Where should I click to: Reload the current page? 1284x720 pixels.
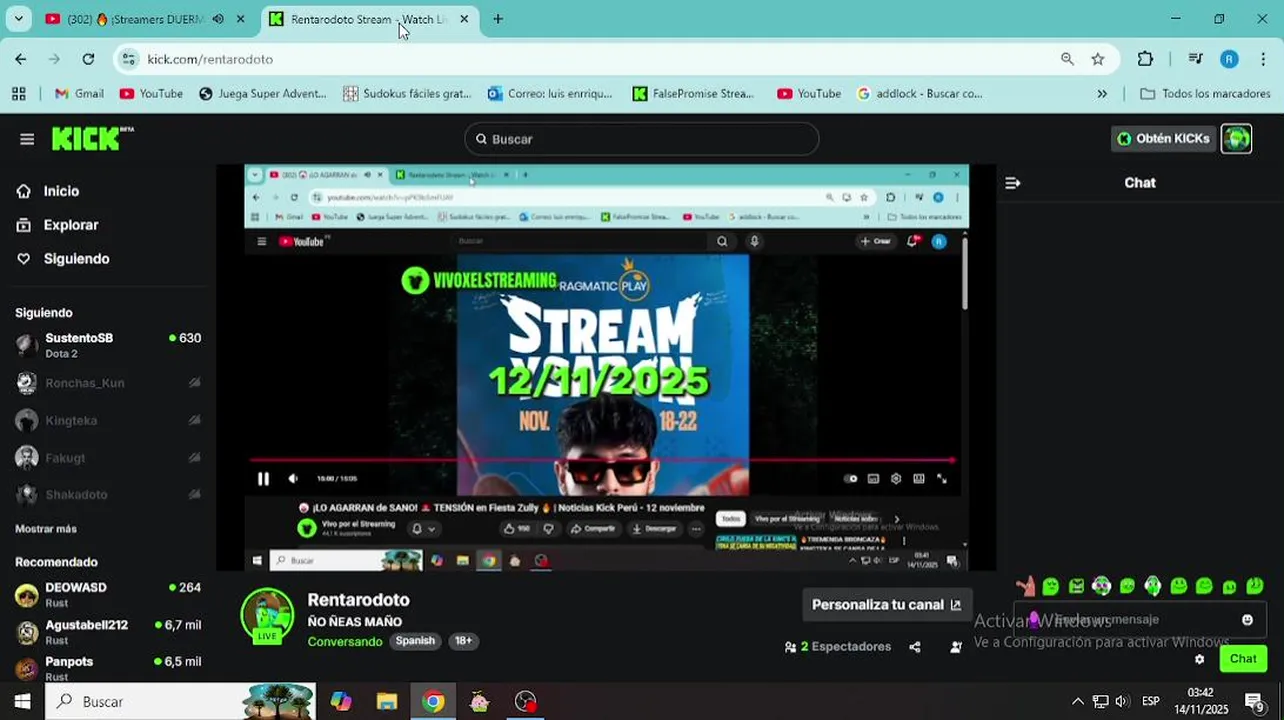point(88,59)
